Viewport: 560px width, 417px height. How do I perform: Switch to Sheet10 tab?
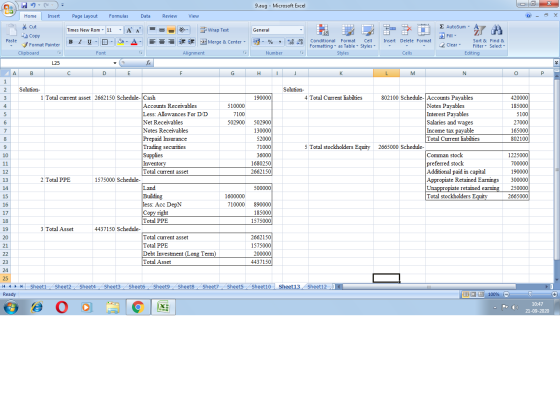[261, 287]
